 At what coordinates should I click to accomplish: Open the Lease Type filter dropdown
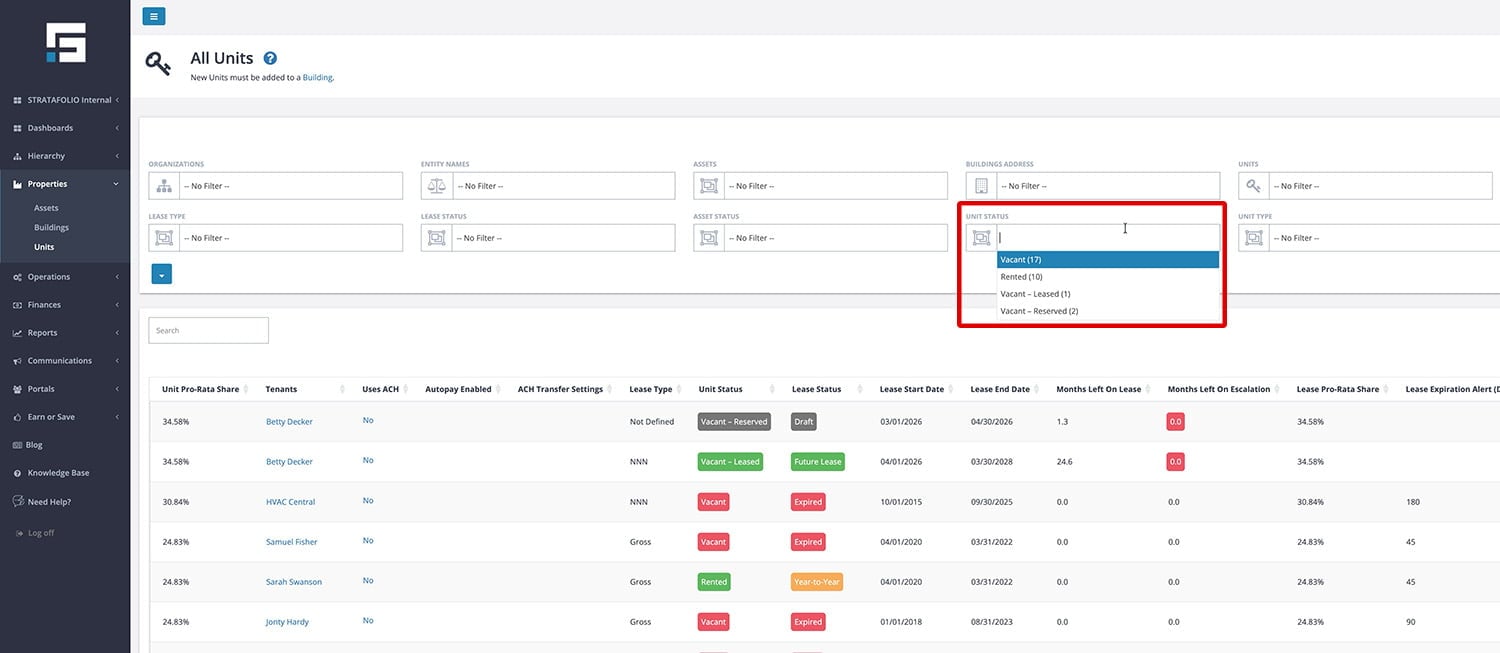290,238
